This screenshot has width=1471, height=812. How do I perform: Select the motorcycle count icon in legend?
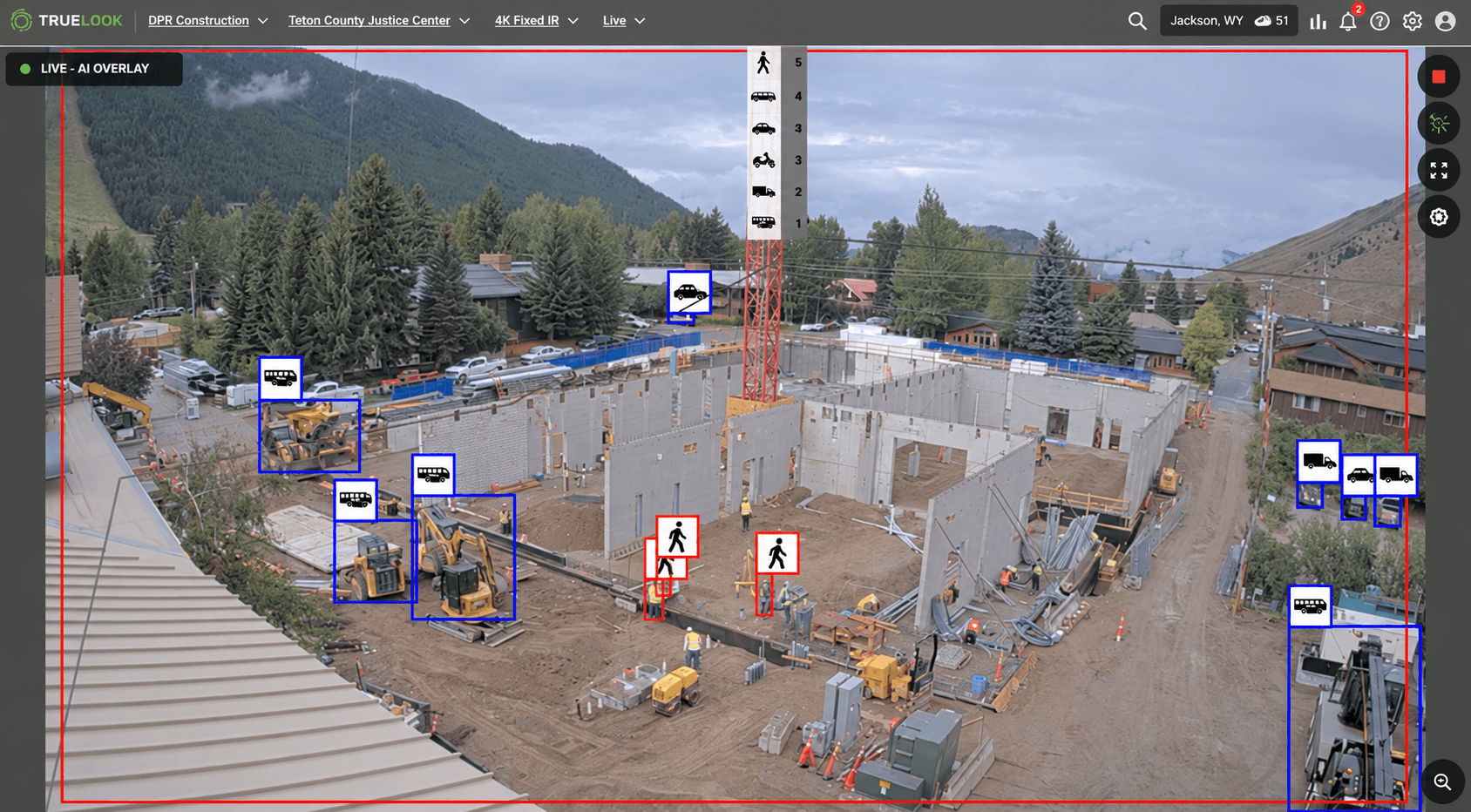[x=763, y=160]
